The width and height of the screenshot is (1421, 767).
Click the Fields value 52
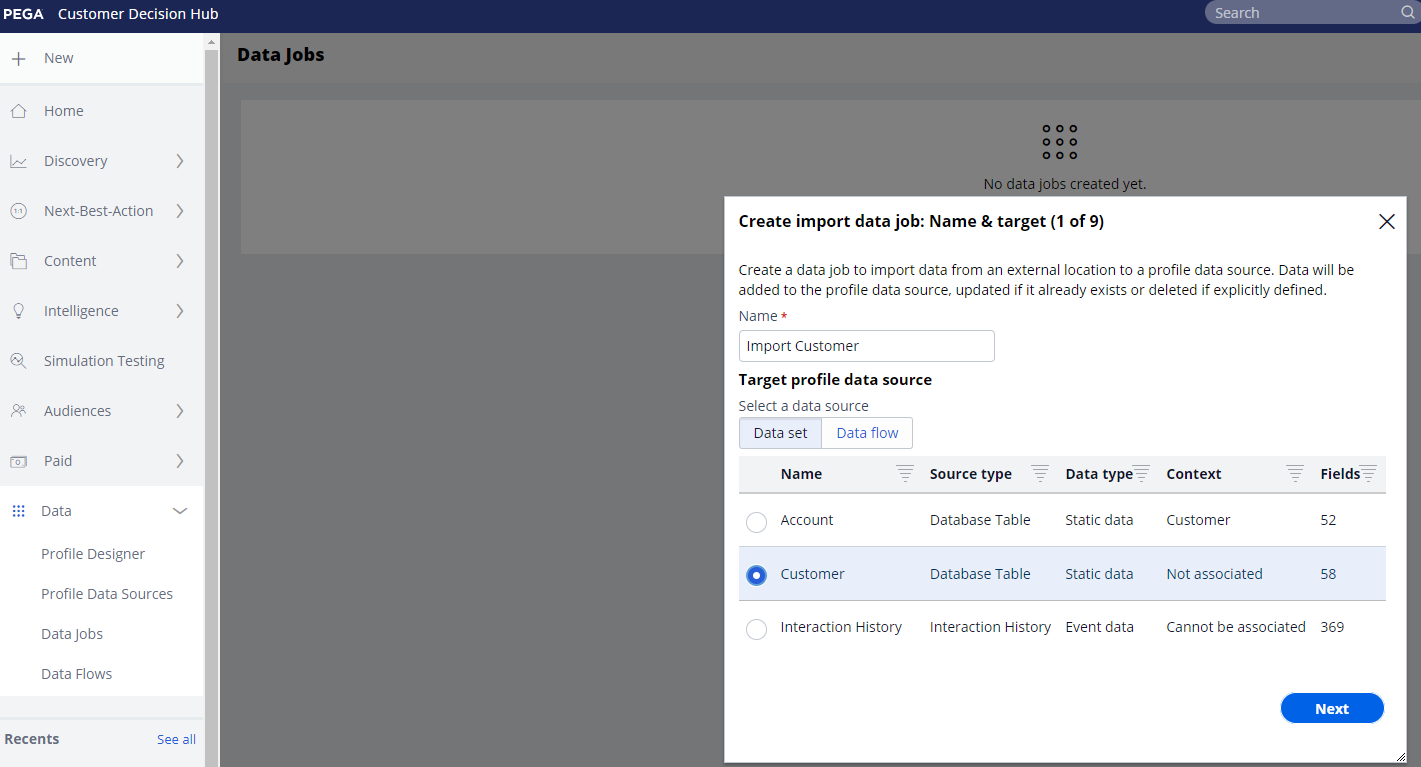pos(1328,520)
